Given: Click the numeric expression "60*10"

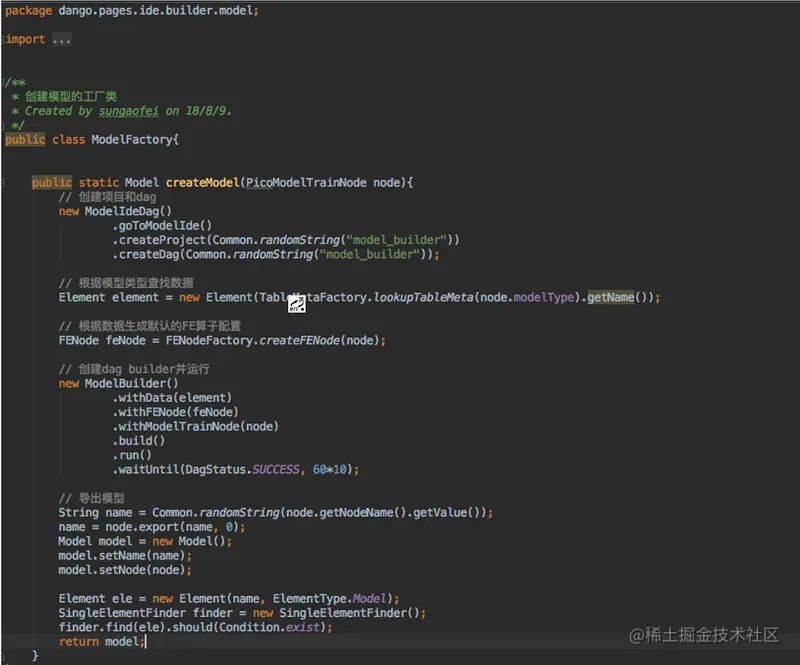Looking at the screenshot, I should [330, 469].
